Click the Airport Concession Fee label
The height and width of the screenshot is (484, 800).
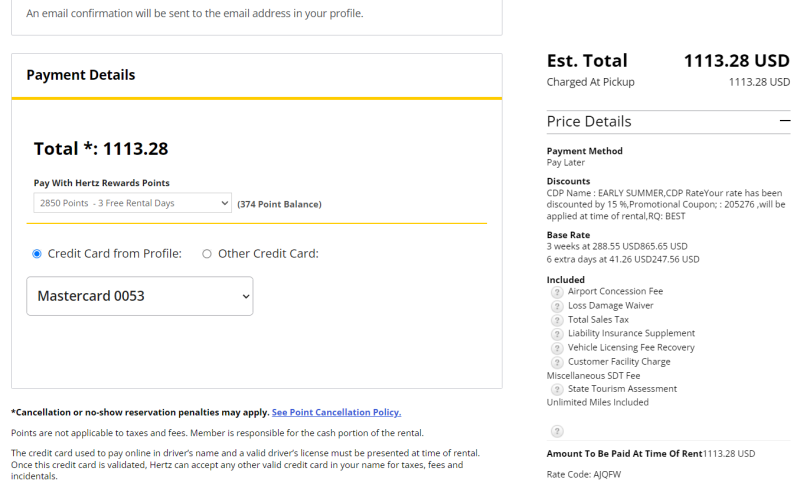coord(615,292)
